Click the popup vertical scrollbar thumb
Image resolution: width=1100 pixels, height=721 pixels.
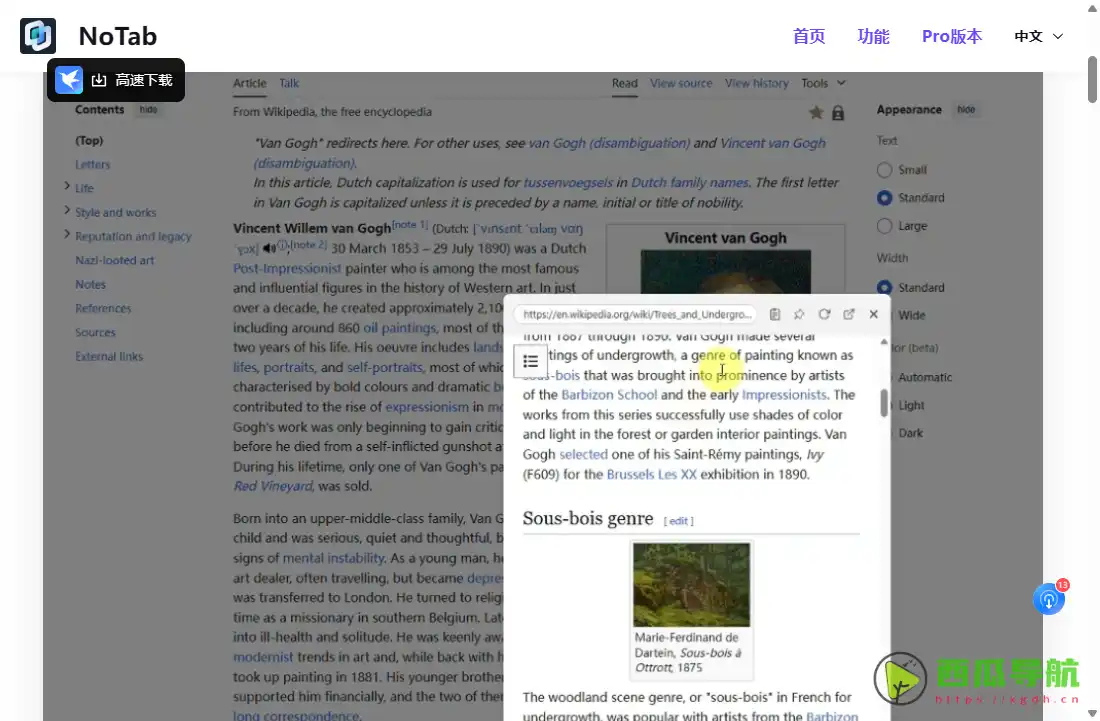point(884,403)
